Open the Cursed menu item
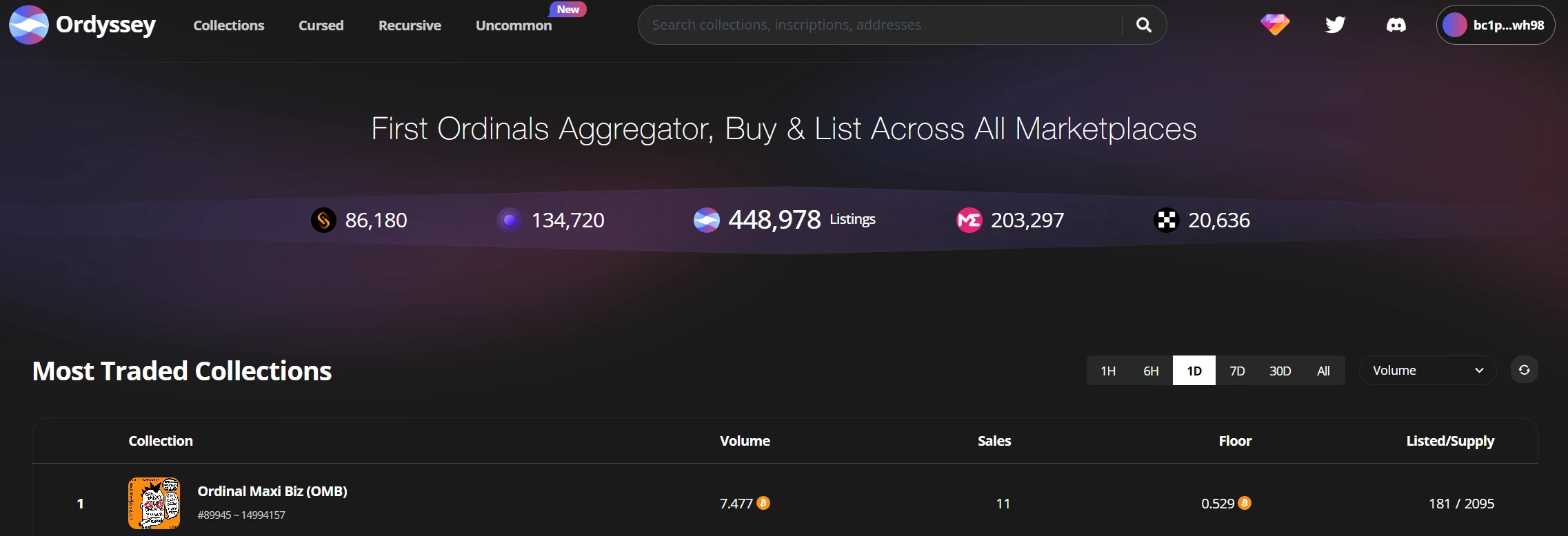This screenshot has width=1568, height=536. pyautogui.click(x=321, y=25)
